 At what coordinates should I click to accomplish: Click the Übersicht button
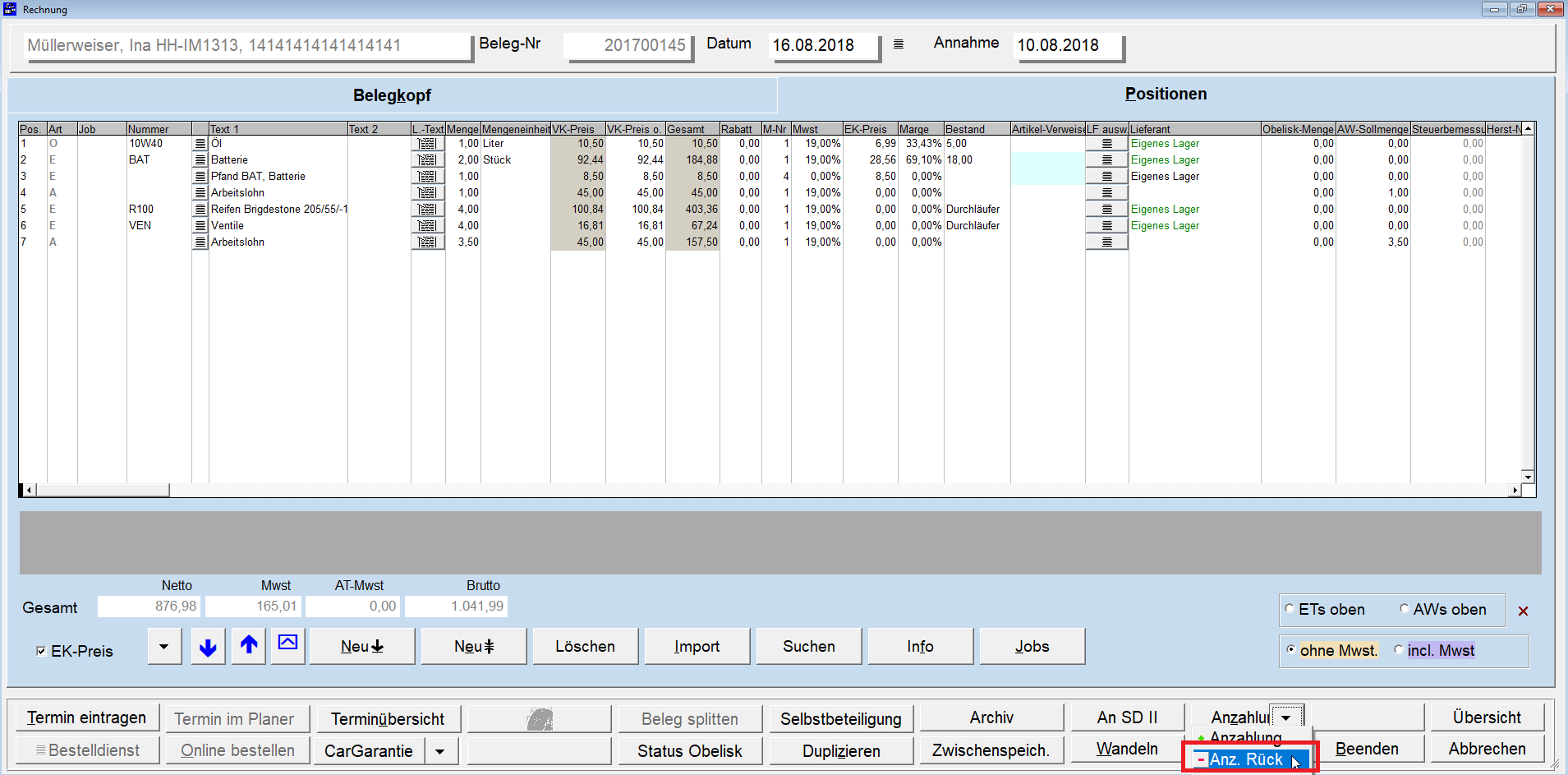click(1487, 717)
